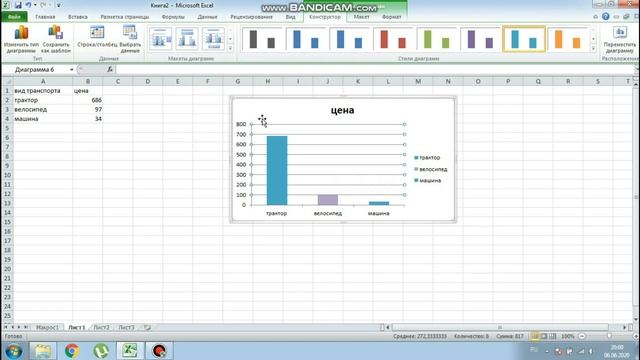640x360 pixels.
Task: Open File Explorer from taskbar
Action: tap(42, 351)
